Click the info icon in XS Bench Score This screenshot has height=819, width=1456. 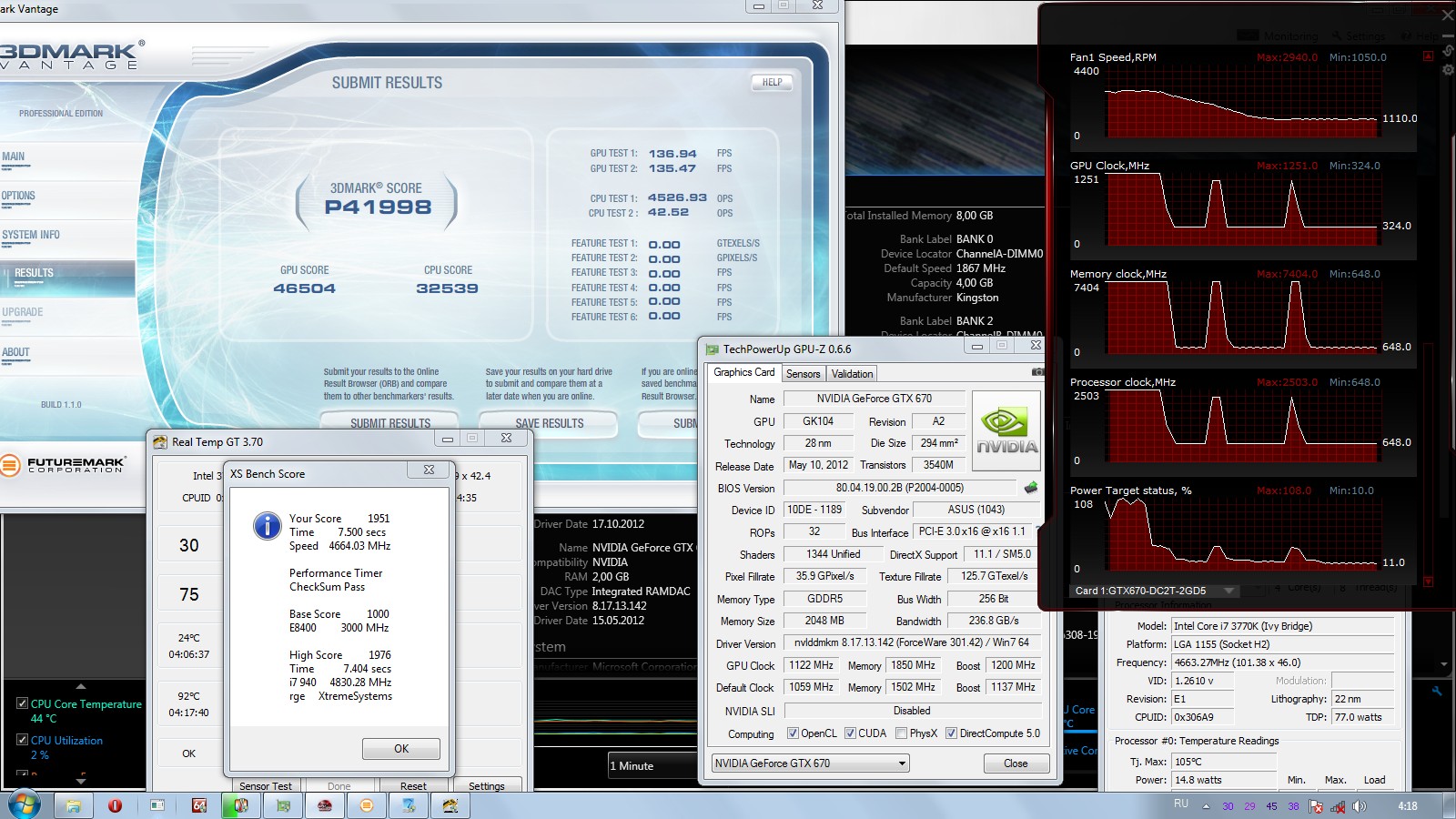click(267, 526)
